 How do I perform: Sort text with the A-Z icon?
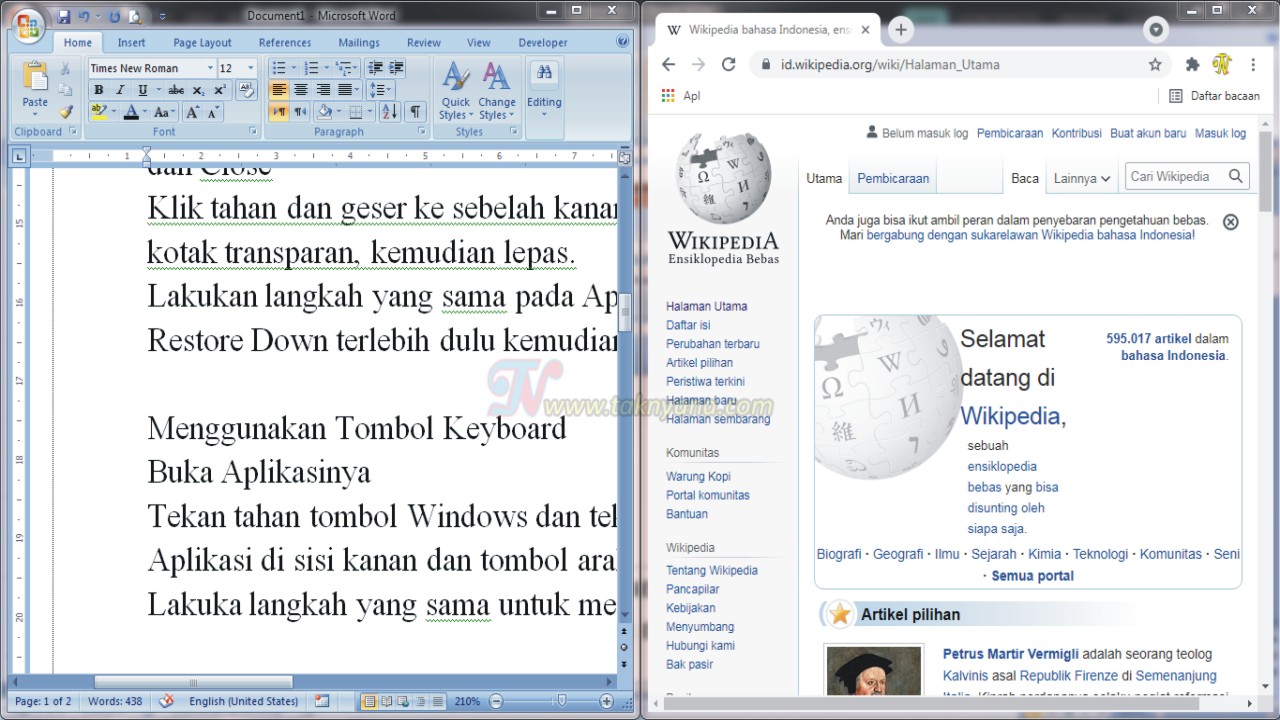pos(390,112)
